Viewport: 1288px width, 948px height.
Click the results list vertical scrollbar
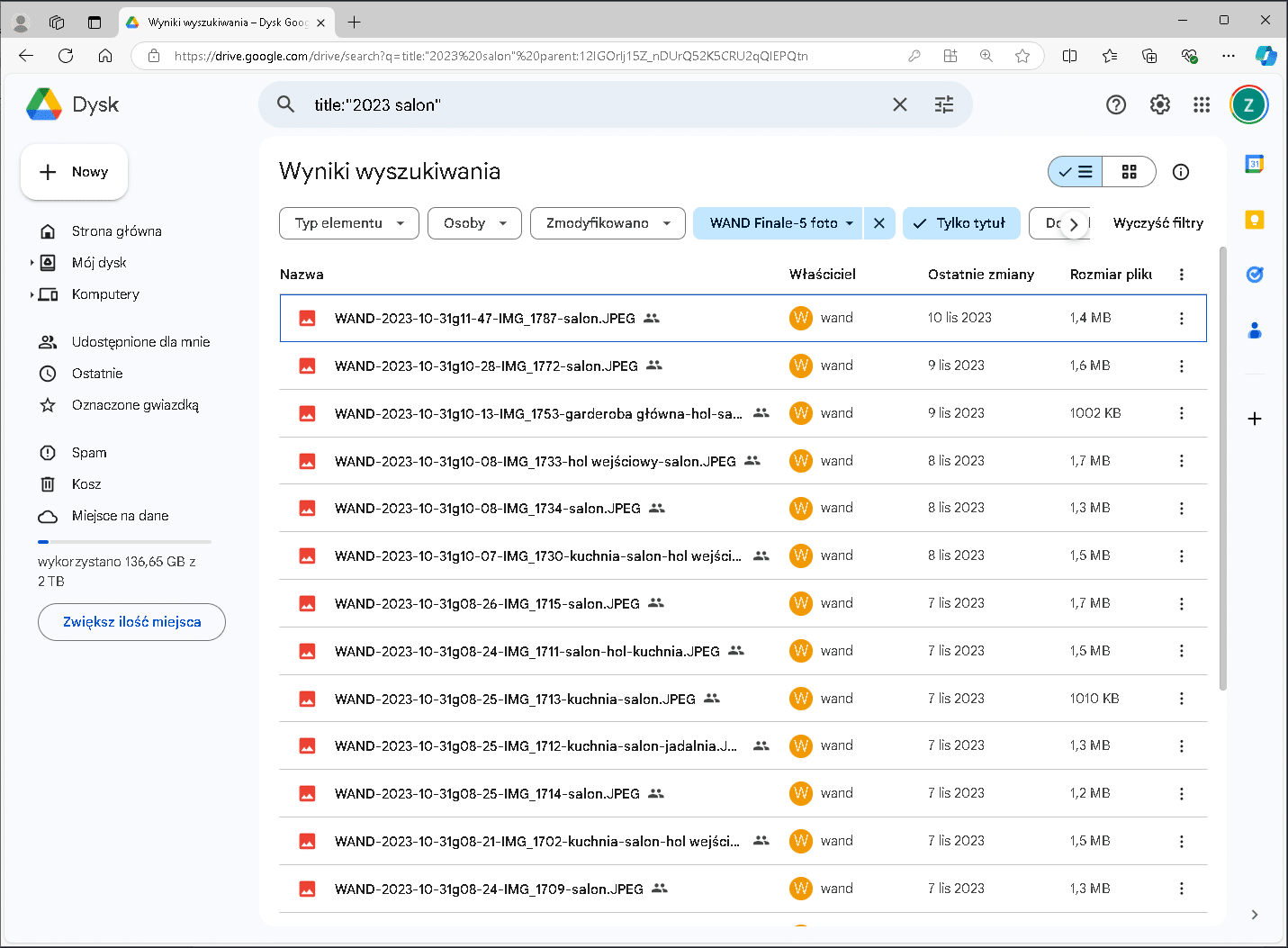pos(1221,468)
